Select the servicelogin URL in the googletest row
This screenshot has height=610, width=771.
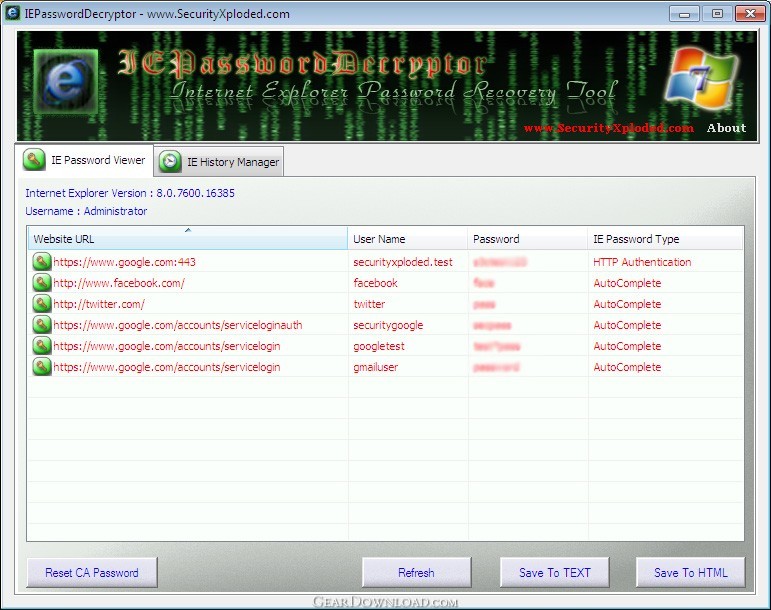(x=167, y=346)
